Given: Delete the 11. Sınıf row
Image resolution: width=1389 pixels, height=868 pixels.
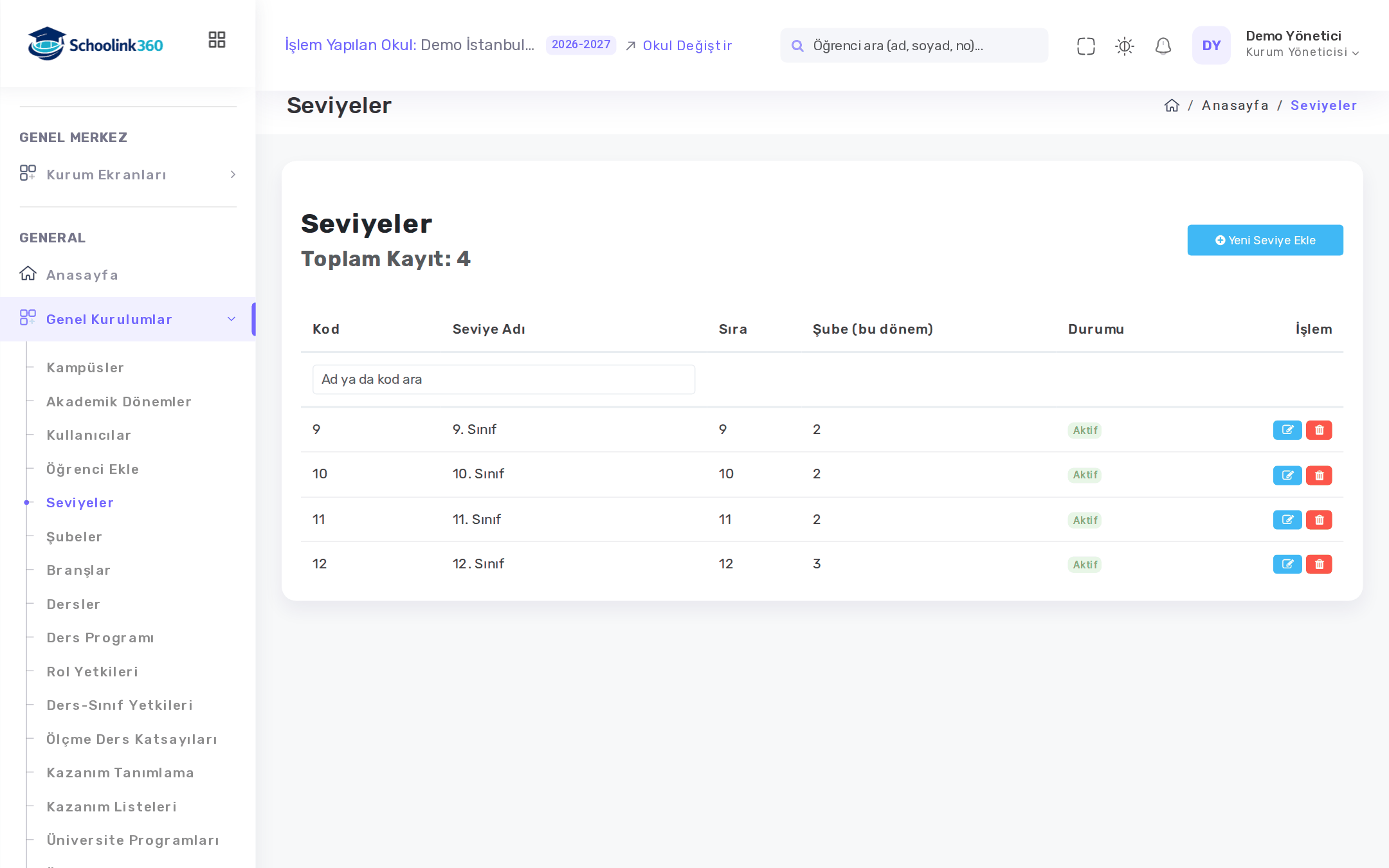Looking at the screenshot, I should 1319,520.
